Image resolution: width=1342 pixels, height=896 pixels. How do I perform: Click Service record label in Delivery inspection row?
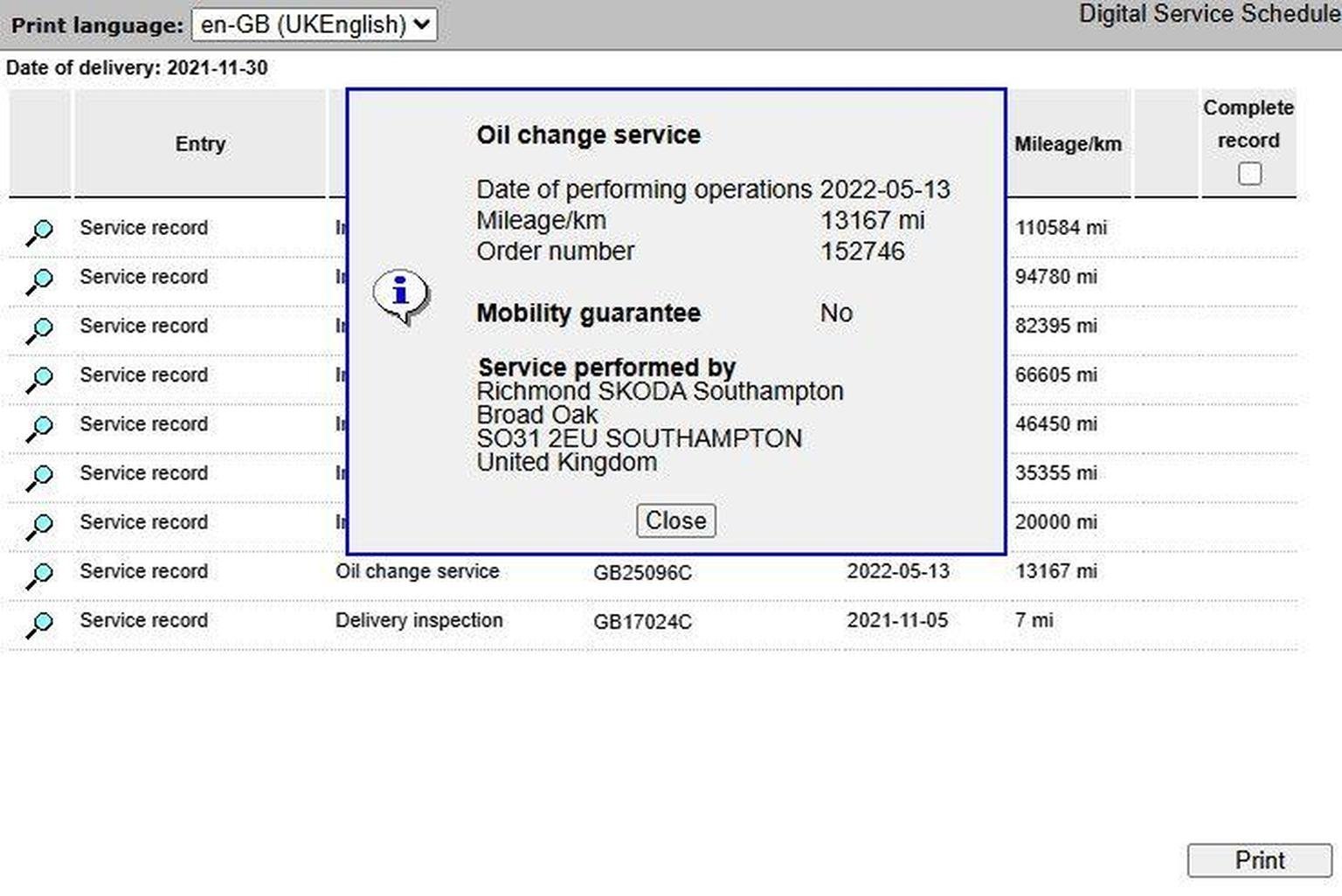tap(143, 620)
